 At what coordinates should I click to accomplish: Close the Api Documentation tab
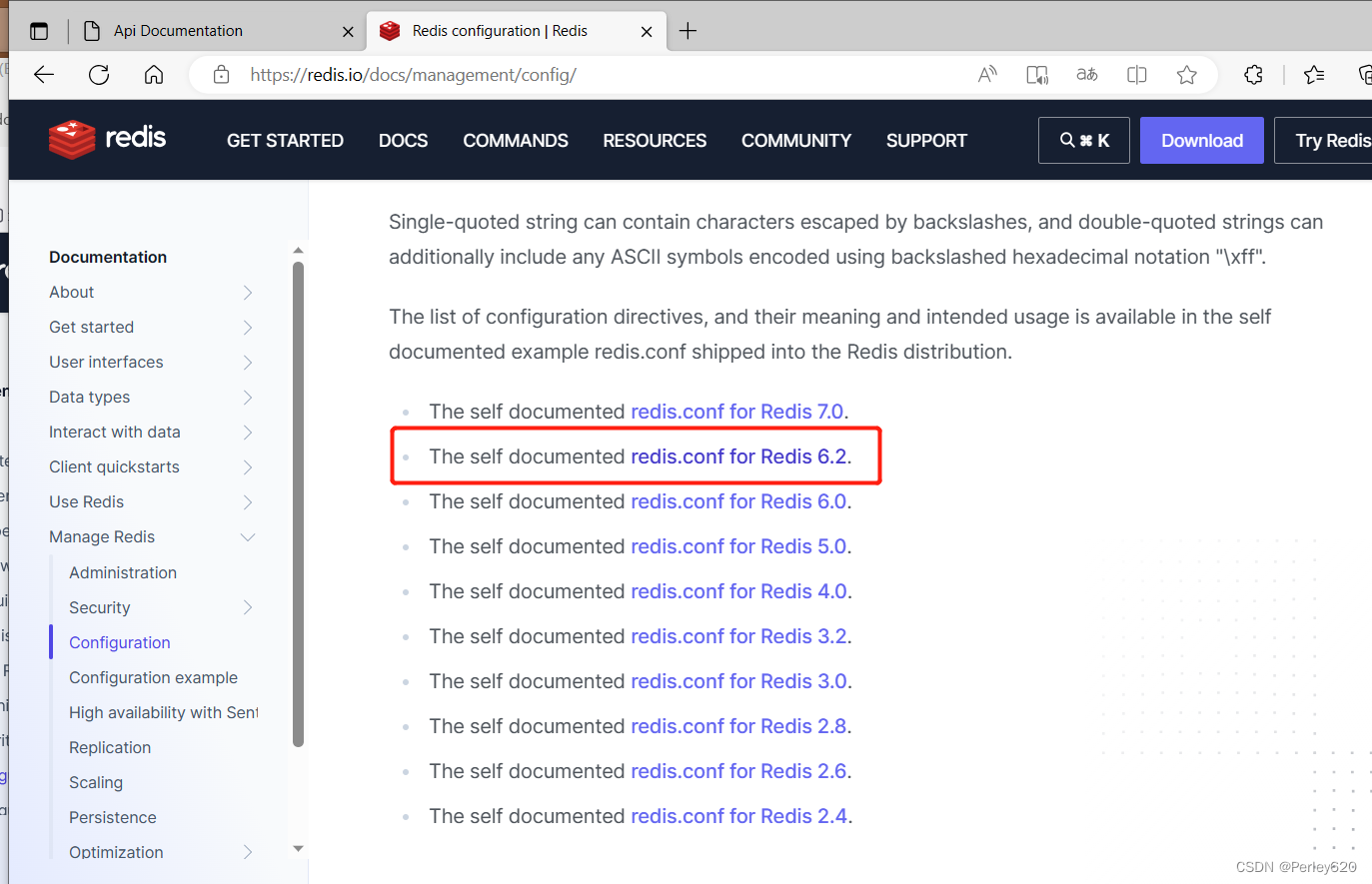348,32
